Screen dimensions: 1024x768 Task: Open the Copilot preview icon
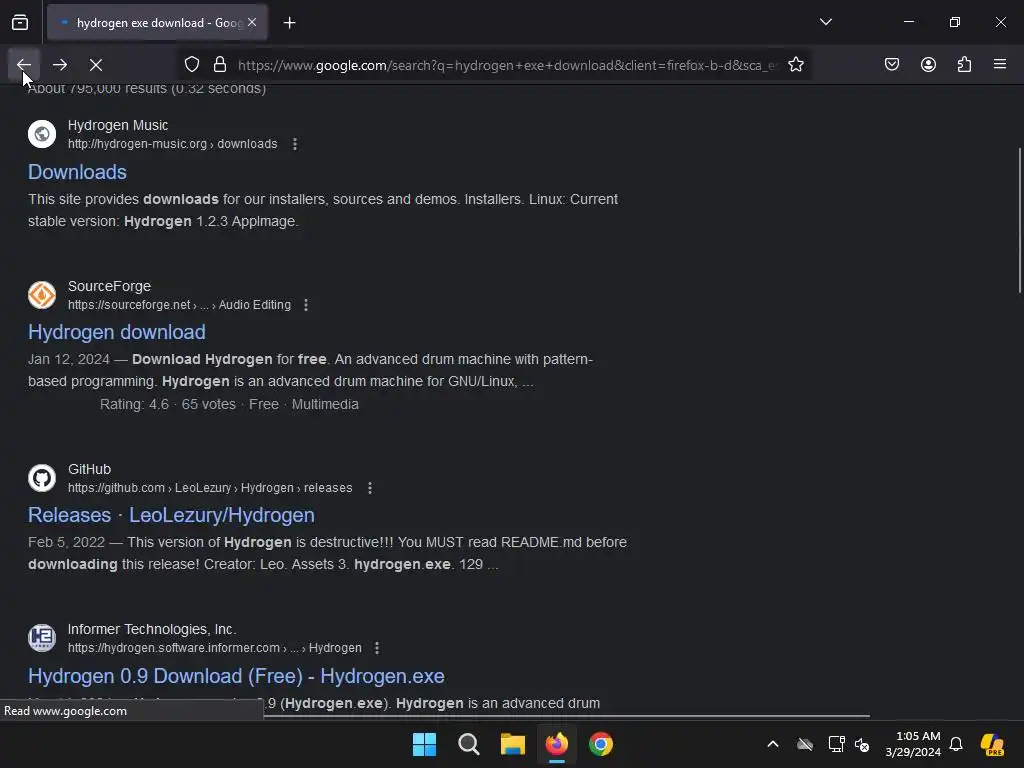[x=992, y=744]
